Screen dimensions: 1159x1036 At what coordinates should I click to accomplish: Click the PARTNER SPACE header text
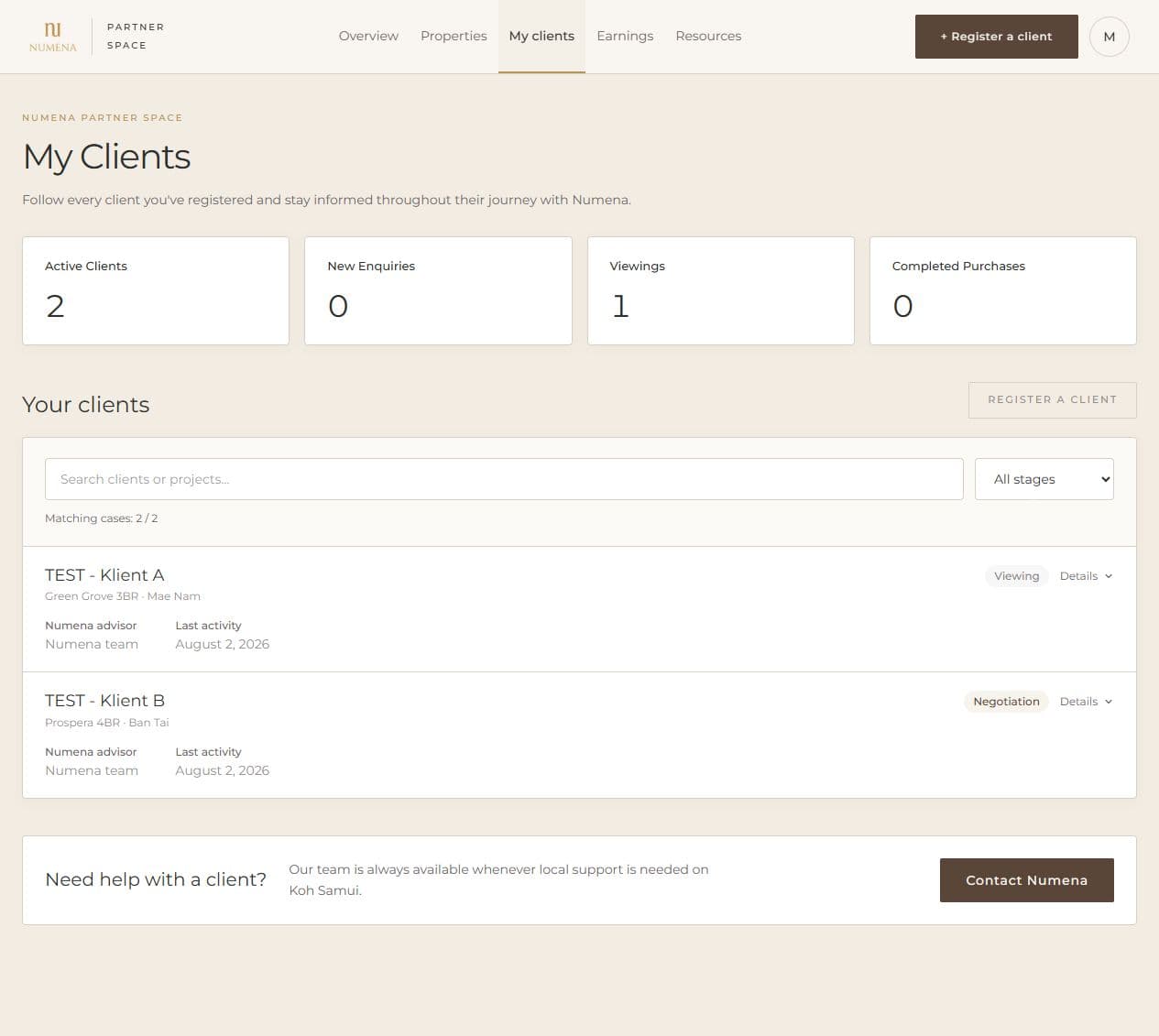click(x=136, y=36)
